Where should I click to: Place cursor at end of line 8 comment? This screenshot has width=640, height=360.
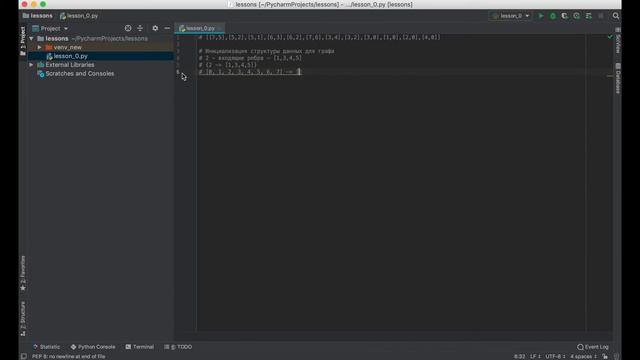tap(299, 72)
